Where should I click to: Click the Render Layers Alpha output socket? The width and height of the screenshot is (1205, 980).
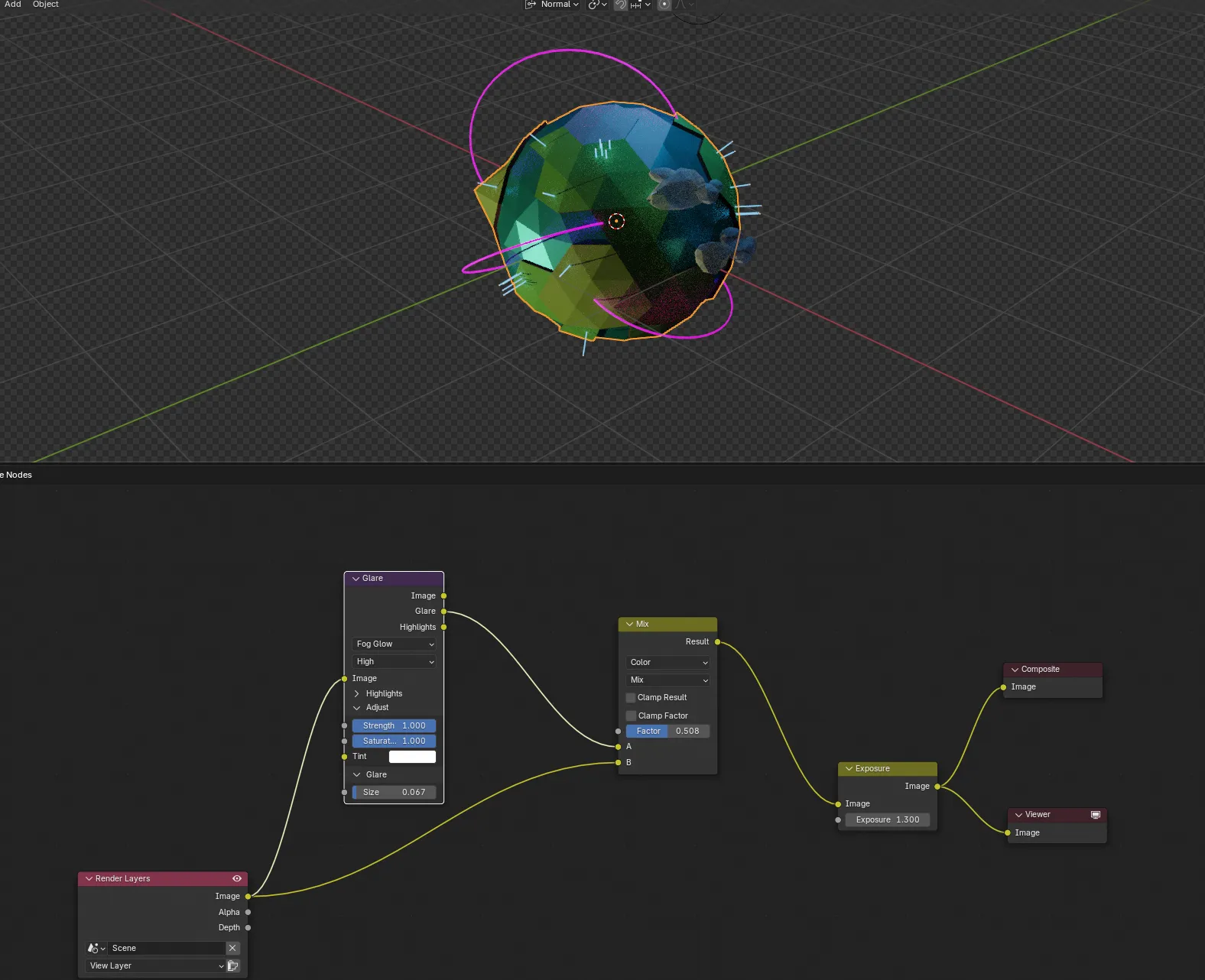(x=248, y=912)
